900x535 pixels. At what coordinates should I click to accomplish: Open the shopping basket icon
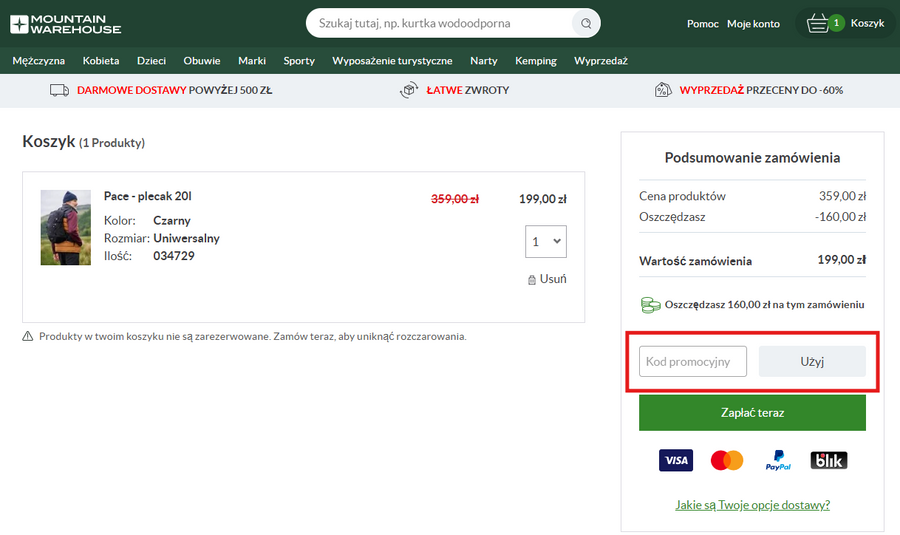[x=818, y=23]
